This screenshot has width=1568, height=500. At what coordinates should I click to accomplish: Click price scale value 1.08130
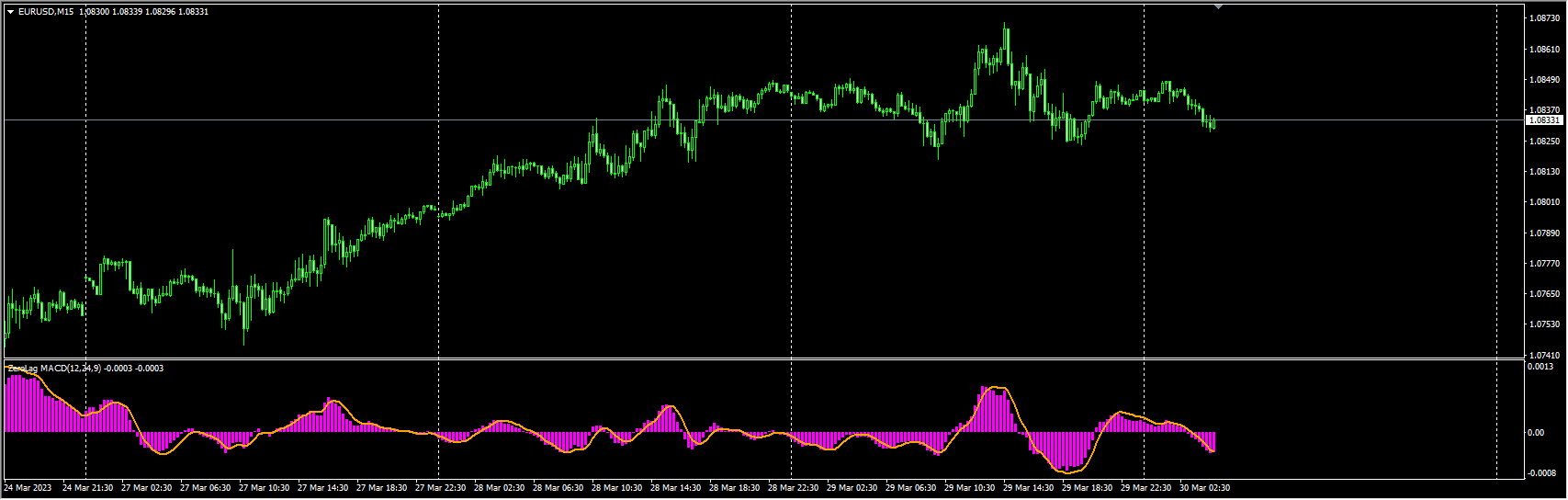[x=1544, y=172]
